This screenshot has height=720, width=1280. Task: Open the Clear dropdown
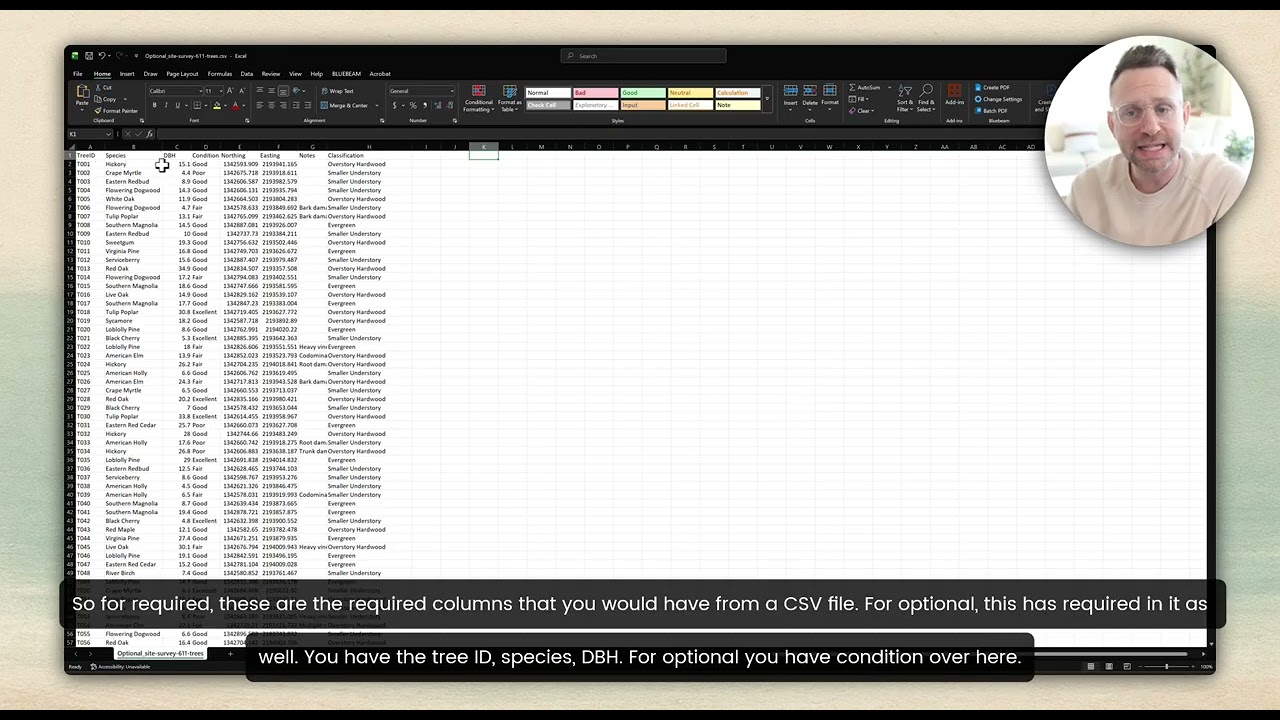pyautogui.click(x=861, y=111)
